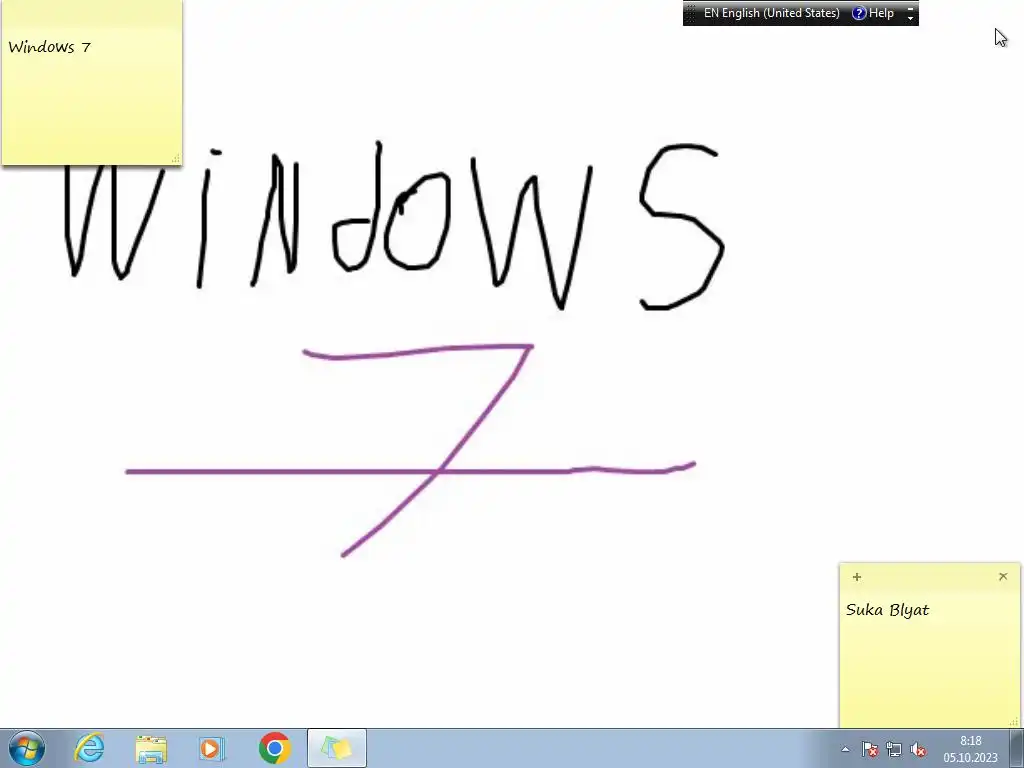1024x768 pixels.
Task: Click the Suka Blyat note text
Action: [x=887, y=610]
